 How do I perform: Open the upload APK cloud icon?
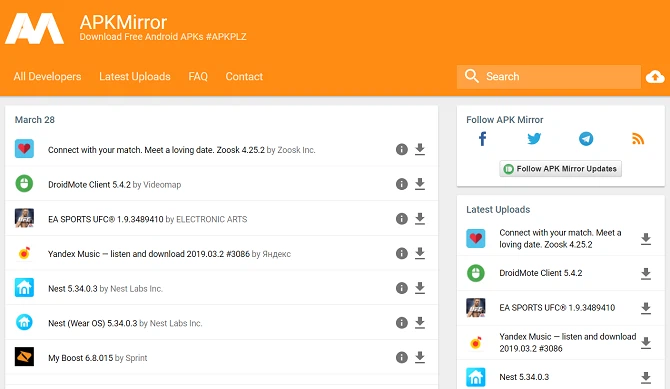coord(655,77)
